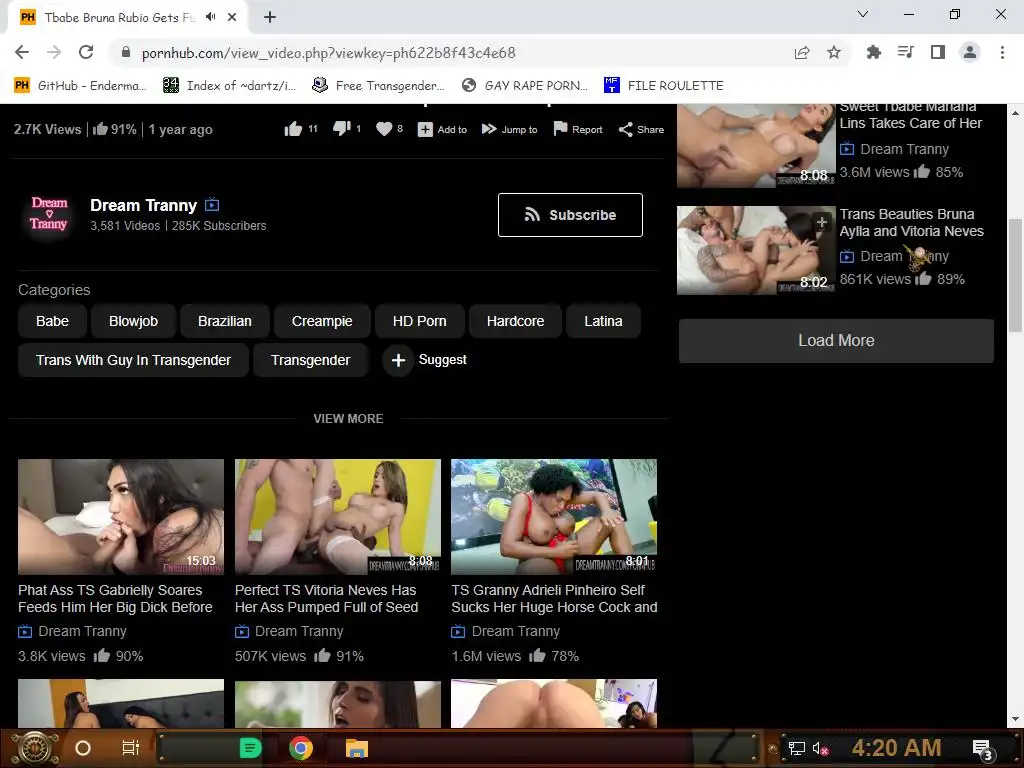Open the Start menu clock-style button
This screenshot has width=1024, height=768.
35,748
